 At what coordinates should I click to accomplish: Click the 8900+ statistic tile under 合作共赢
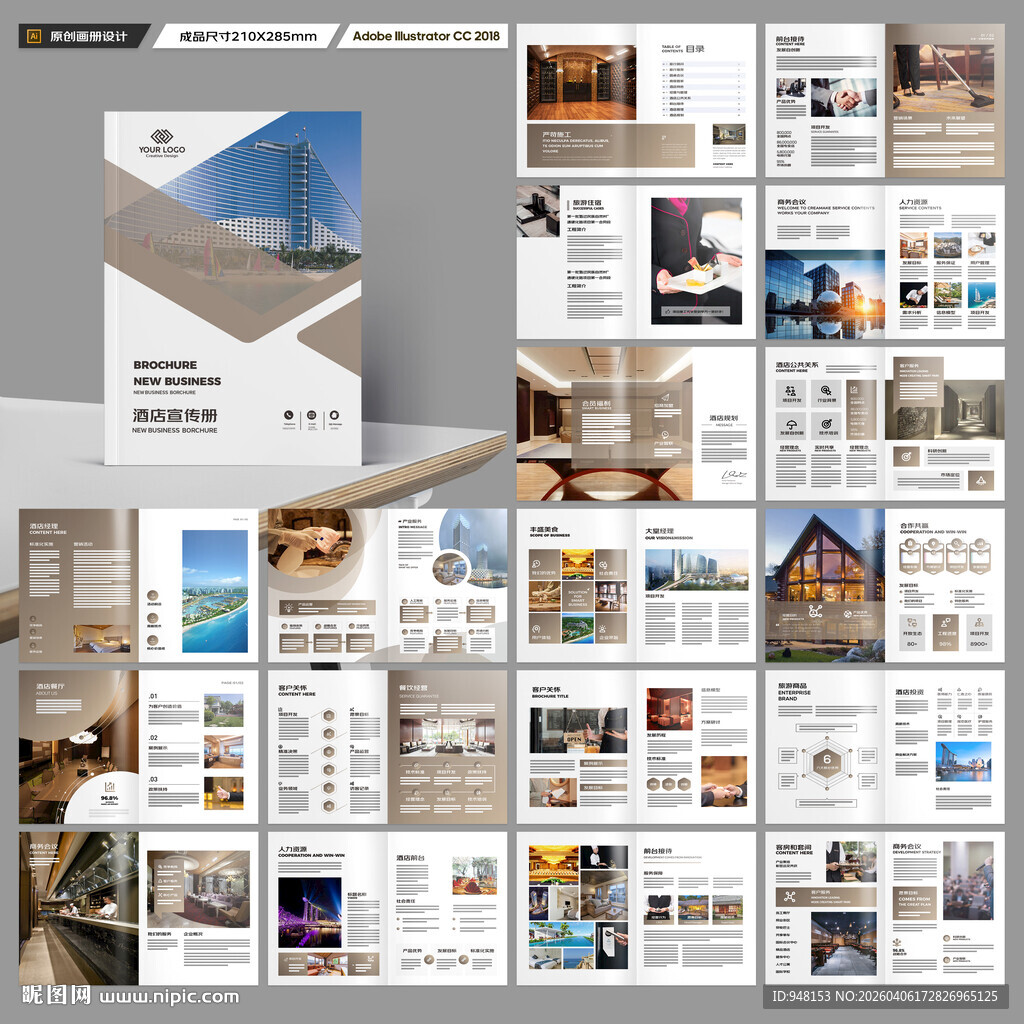click(979, 632)
